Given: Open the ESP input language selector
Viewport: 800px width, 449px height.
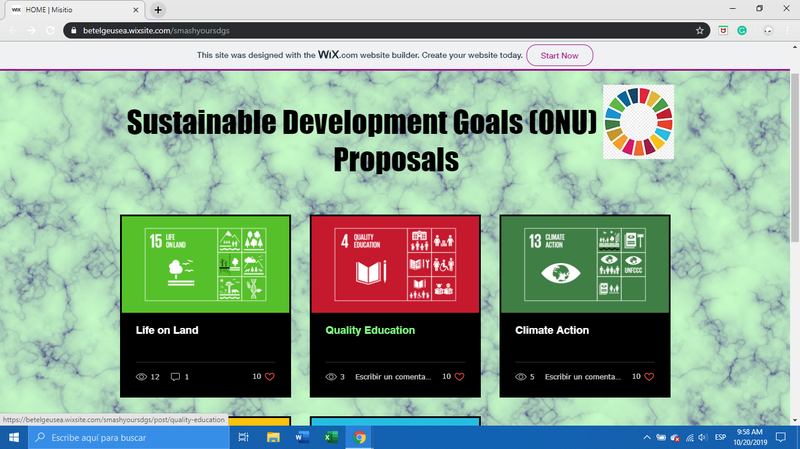Looking at the screenshot, I should pos(720,438).
